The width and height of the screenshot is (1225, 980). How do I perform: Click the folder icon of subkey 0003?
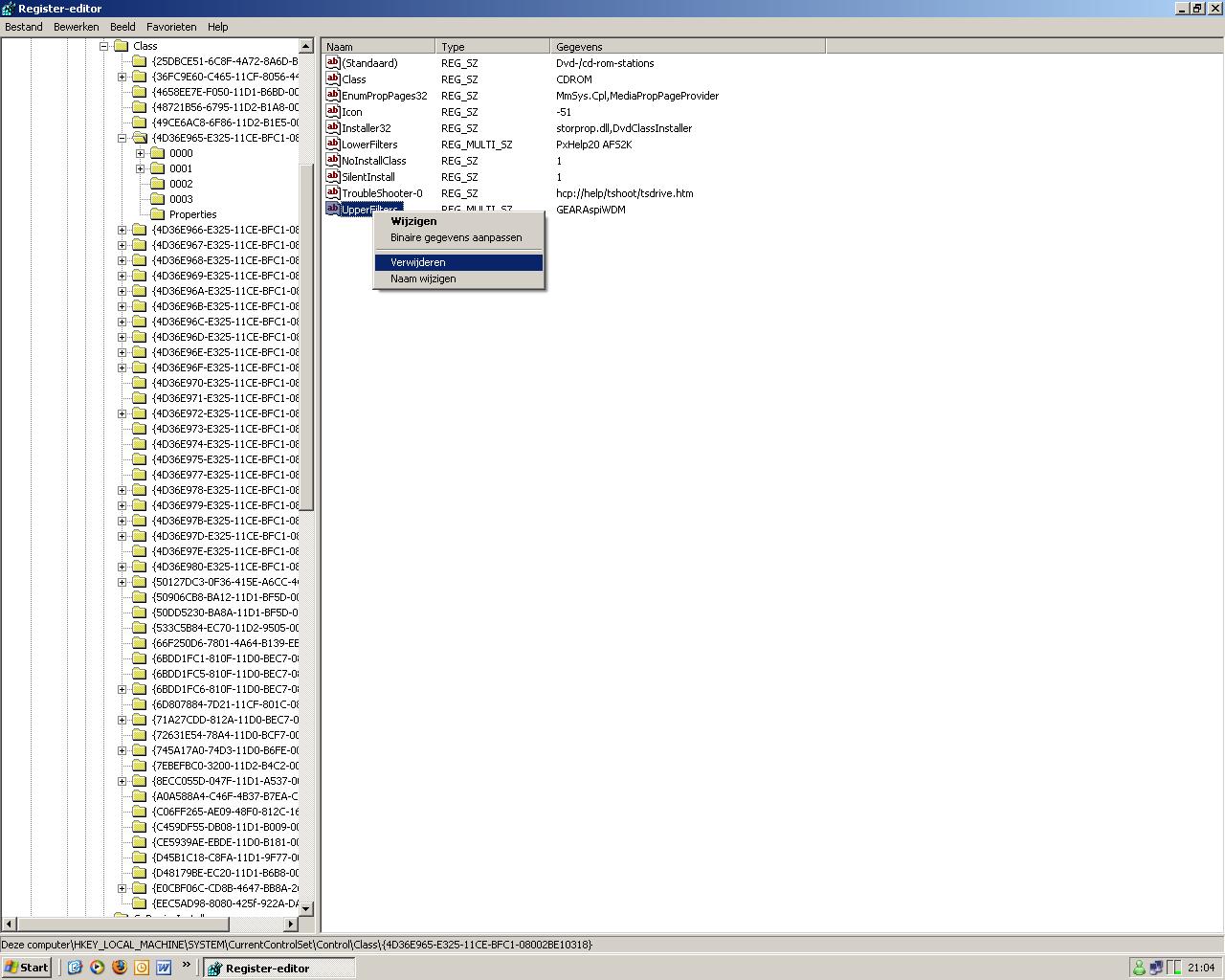(x=157, y=199)
